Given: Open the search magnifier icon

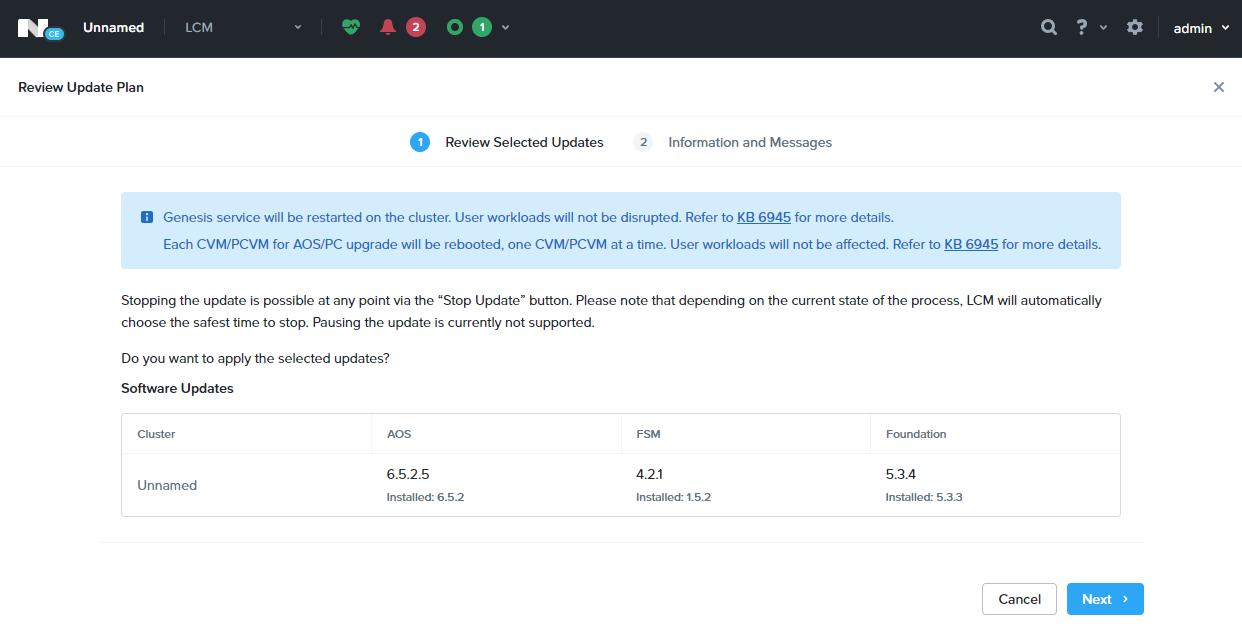Looking at the screenshot, I should [1049, 27].
